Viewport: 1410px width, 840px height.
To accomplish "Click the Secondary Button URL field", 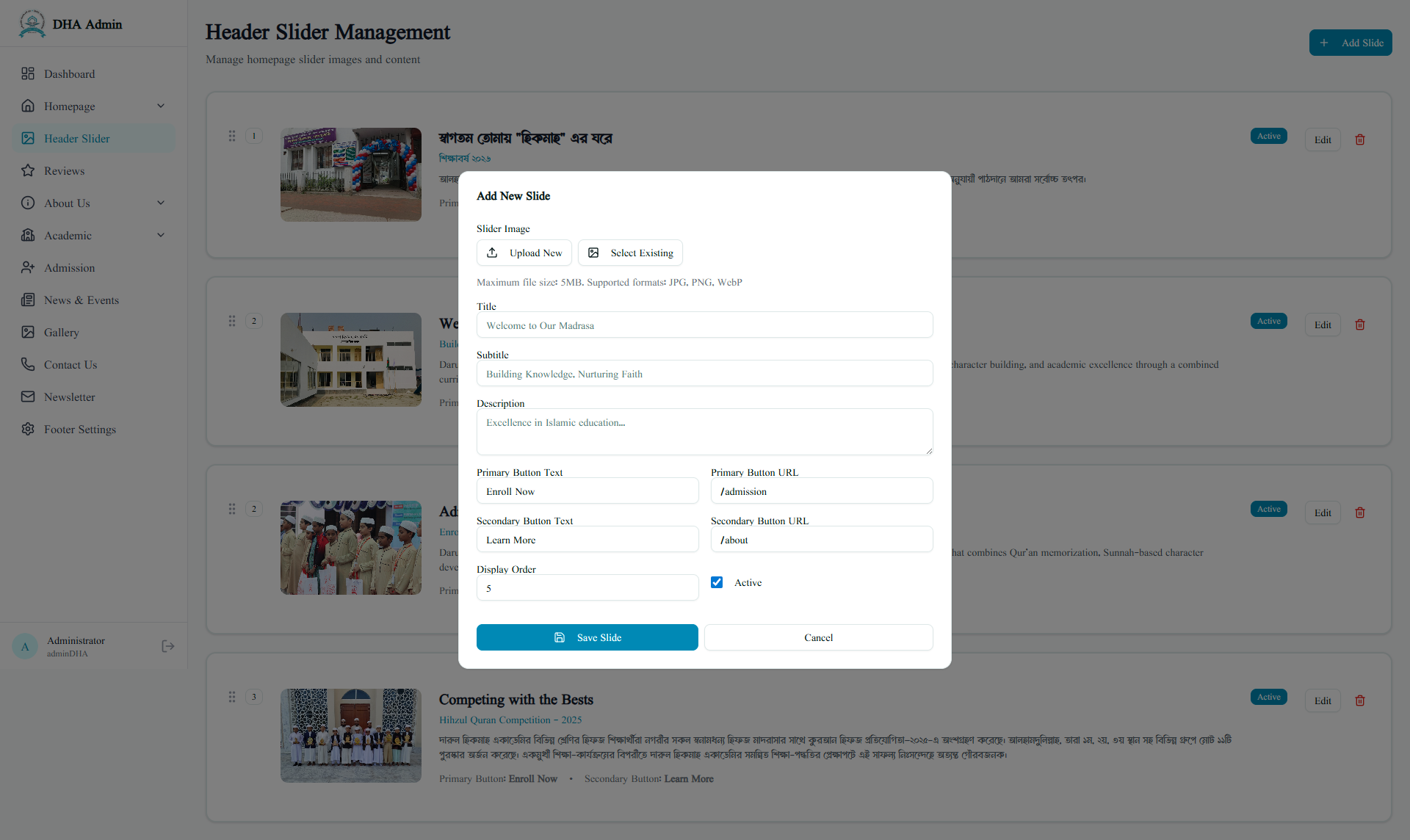I will pyautogui.click(x=822, y=540).
